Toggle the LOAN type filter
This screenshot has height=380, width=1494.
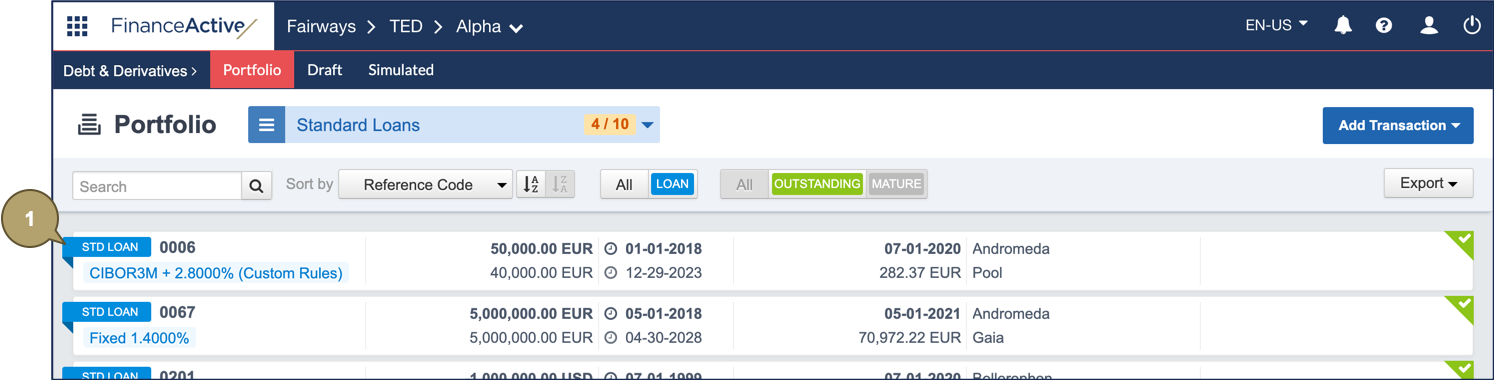pyautogui.click(x=672, y=184)
